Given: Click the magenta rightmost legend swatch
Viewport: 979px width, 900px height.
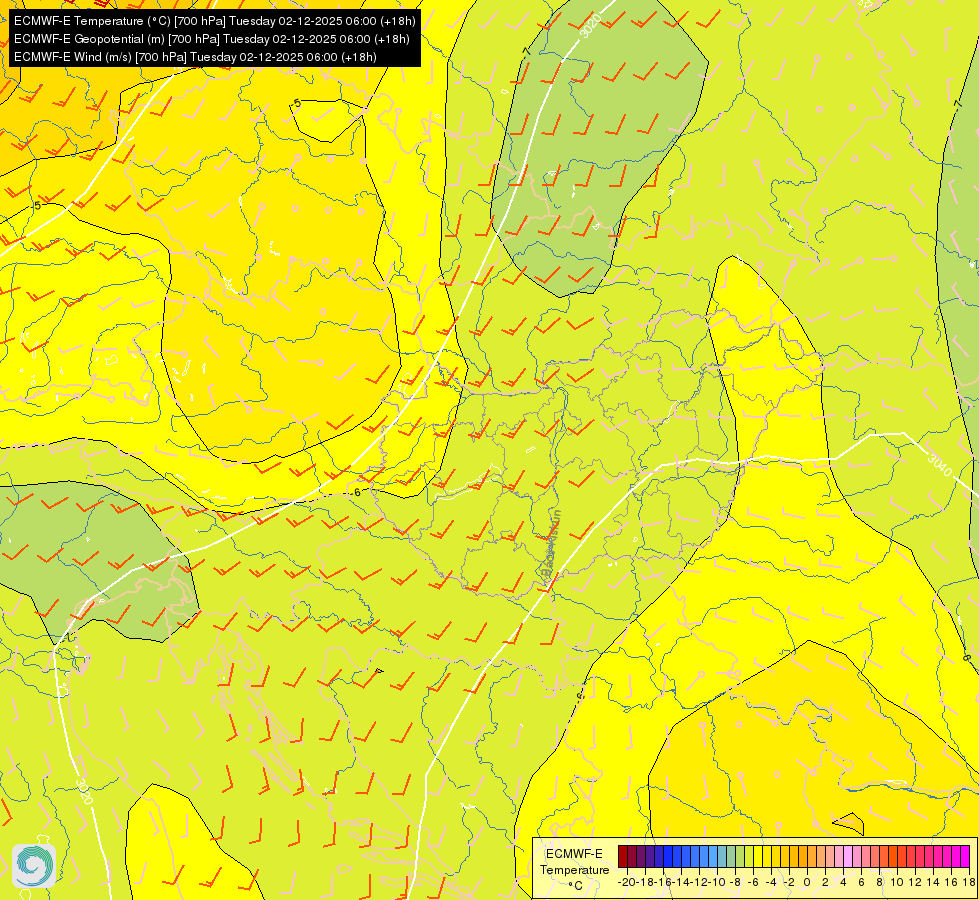Looking at the screenshot, I should 965,856.
